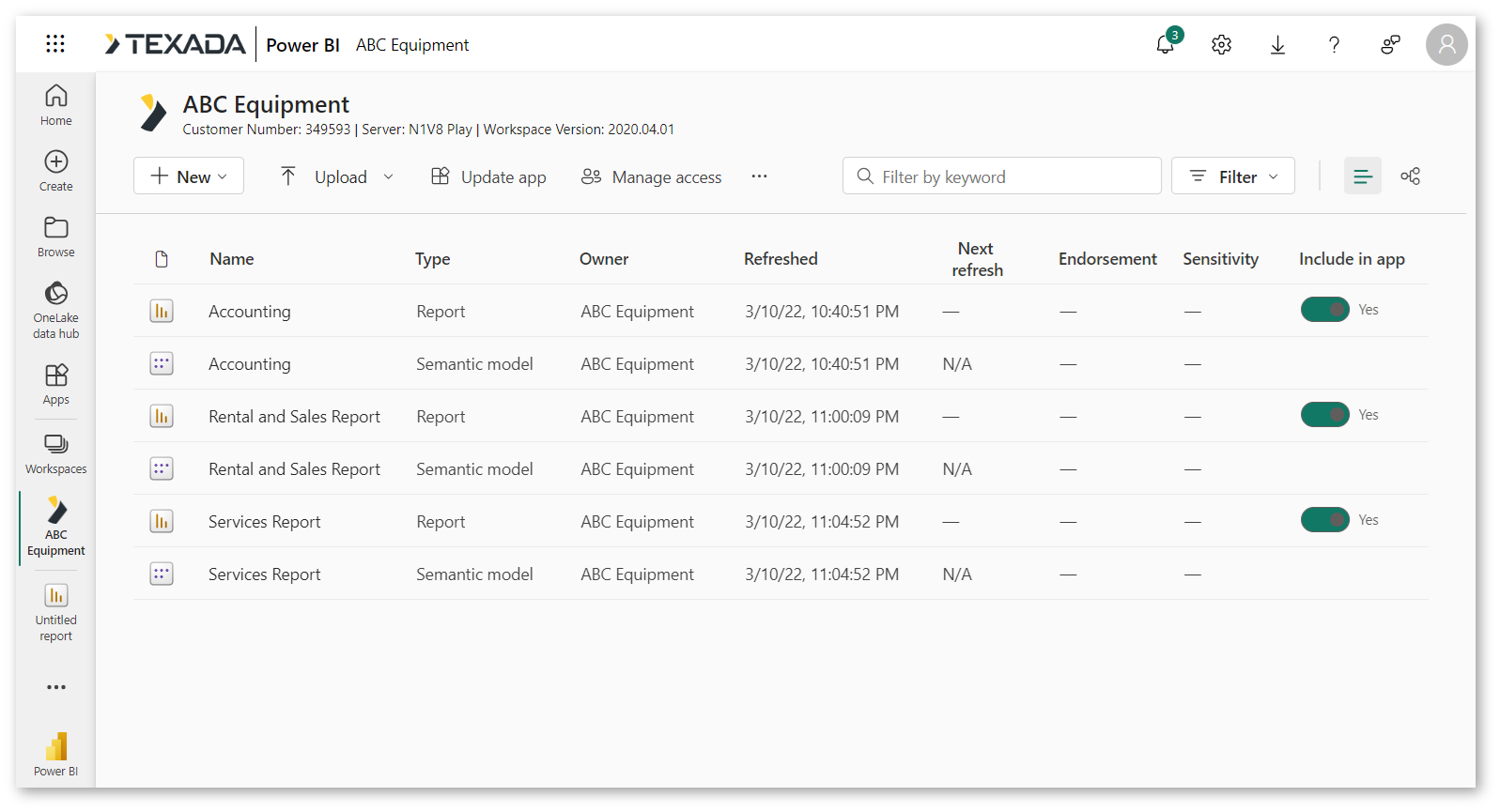Click Power BI logo at sidebar bottom
1500x812 pixels.
tap(56, 754)
